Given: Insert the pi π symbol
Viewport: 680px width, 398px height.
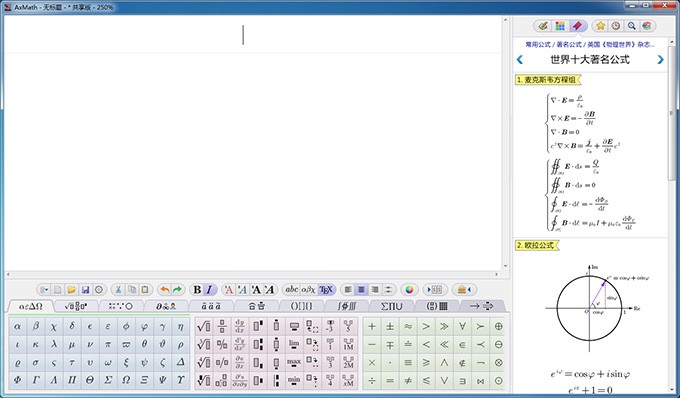Looking at the screenshot, I should click(108, 345).
